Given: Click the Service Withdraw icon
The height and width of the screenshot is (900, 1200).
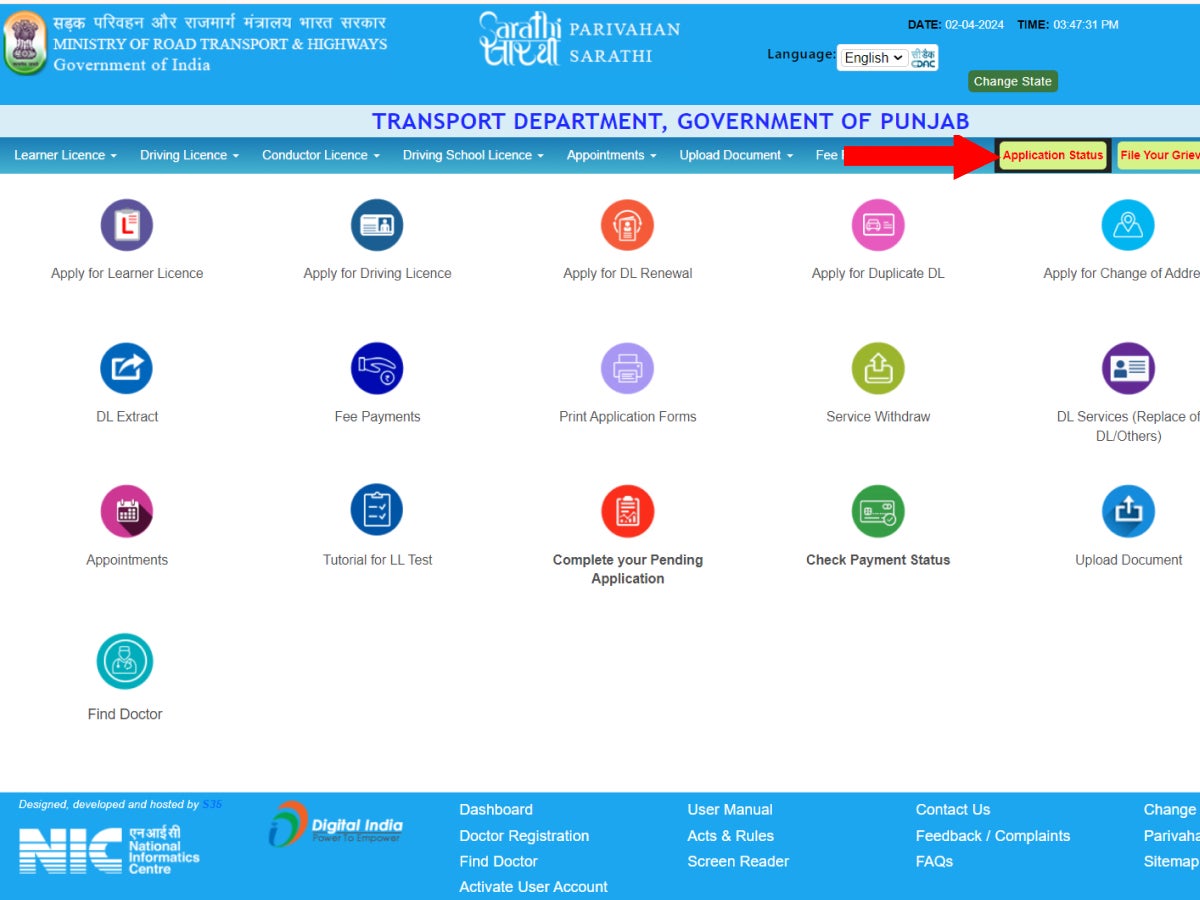Looking at the screenshot, I should (x=877, y=368).
